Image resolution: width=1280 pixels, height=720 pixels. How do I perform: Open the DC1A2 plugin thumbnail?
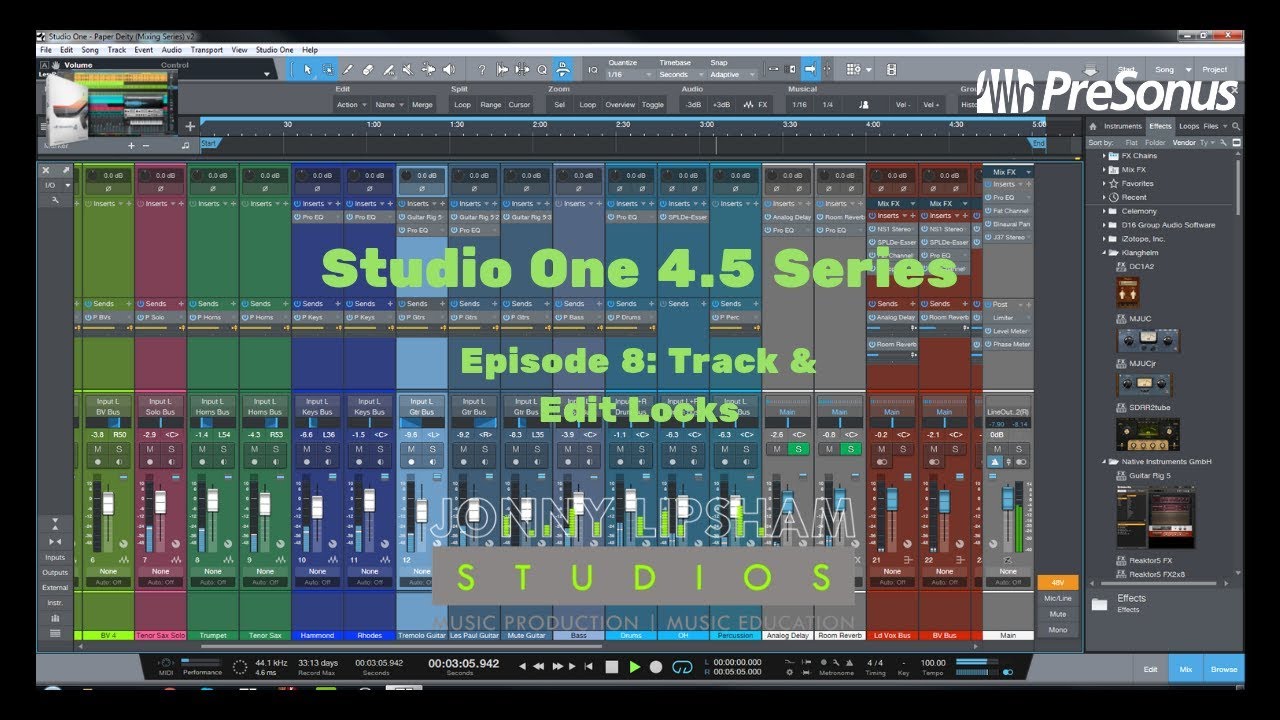coord(1128,292)
